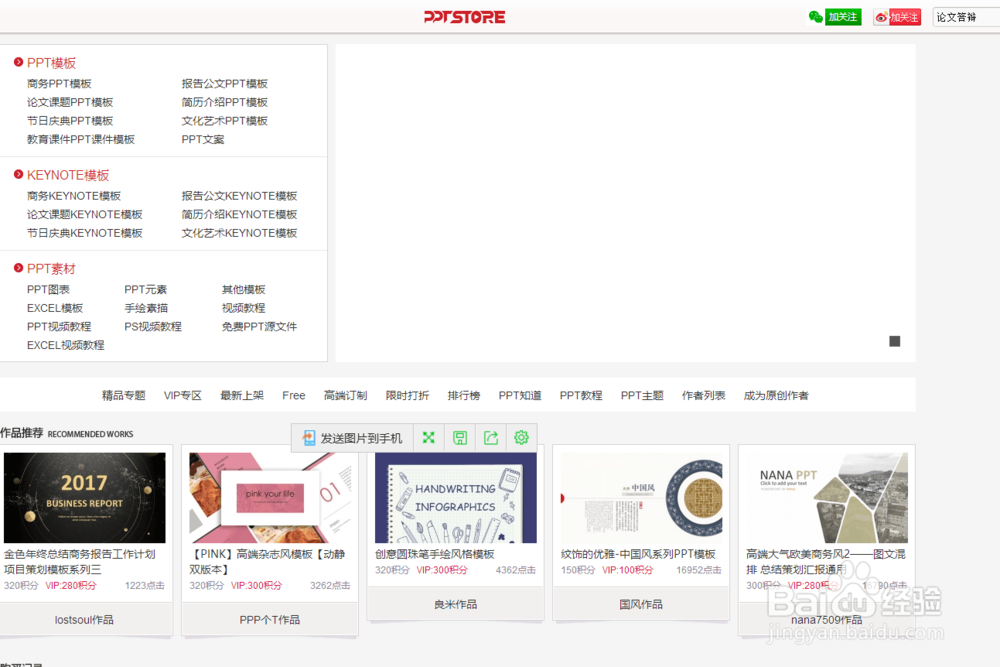This screenshot has width=1000, height=667.
Task: Open the 中国风 template thumbnail
Action: tap(641, 497)
